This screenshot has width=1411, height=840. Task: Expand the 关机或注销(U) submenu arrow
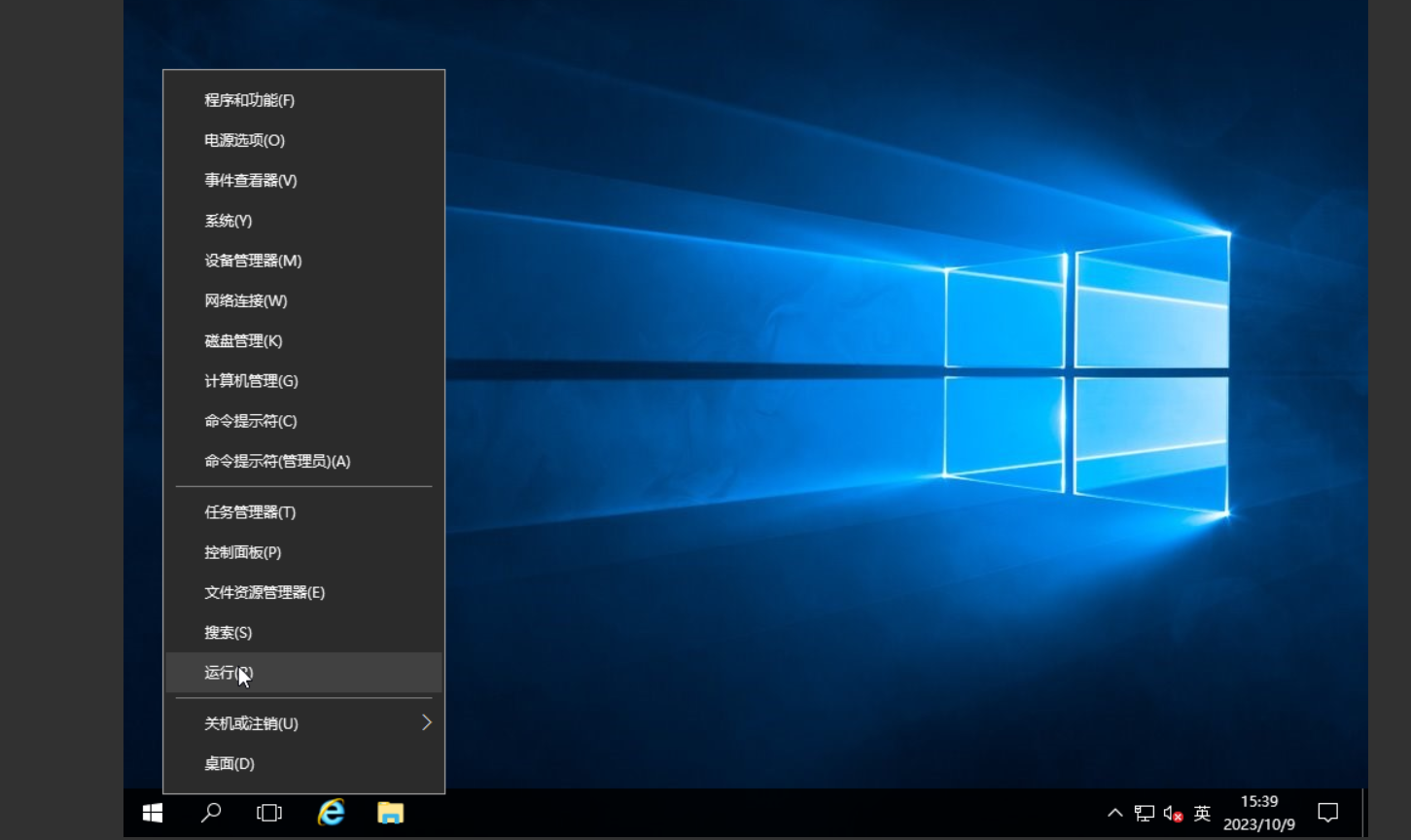pos(426,722)
